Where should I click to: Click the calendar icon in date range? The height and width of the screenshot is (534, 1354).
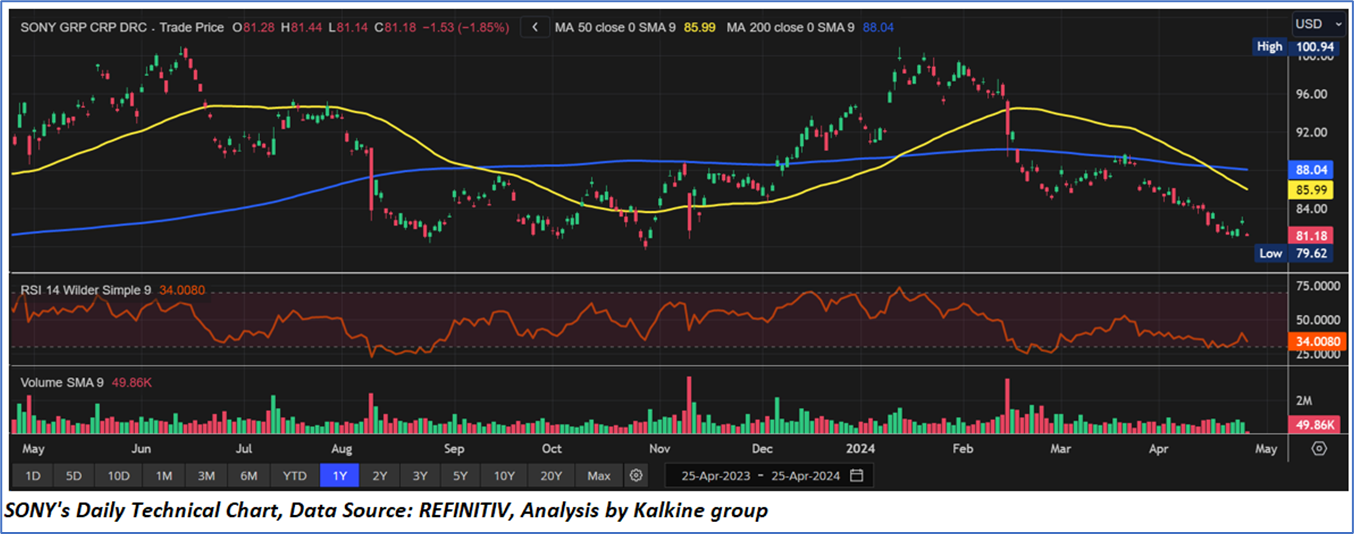(857, 475)
